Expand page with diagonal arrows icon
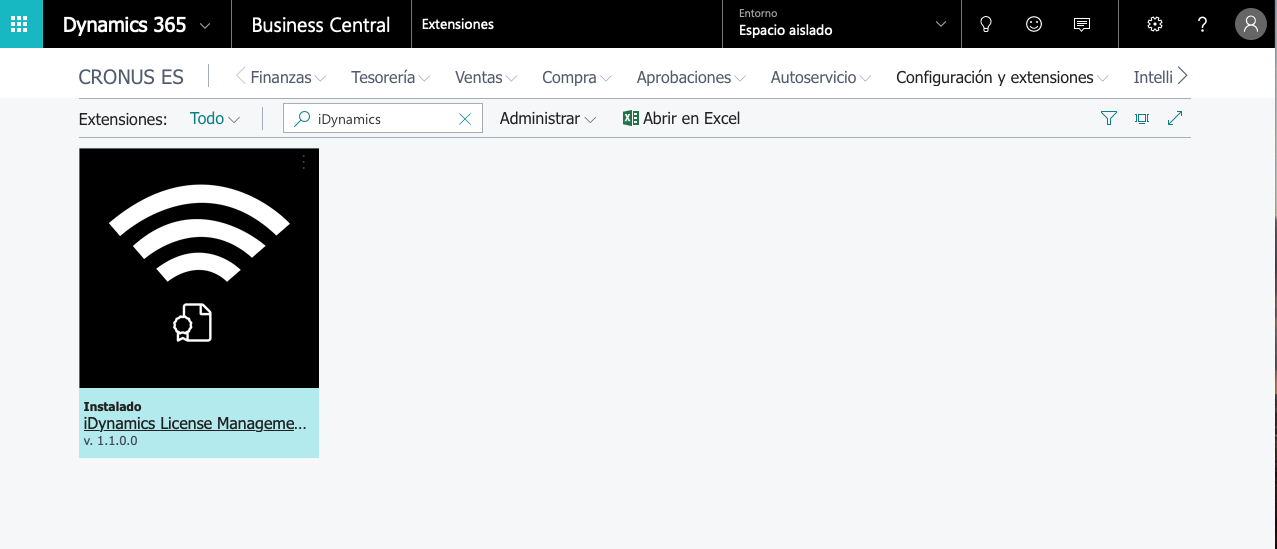 tap(1175, 118)
